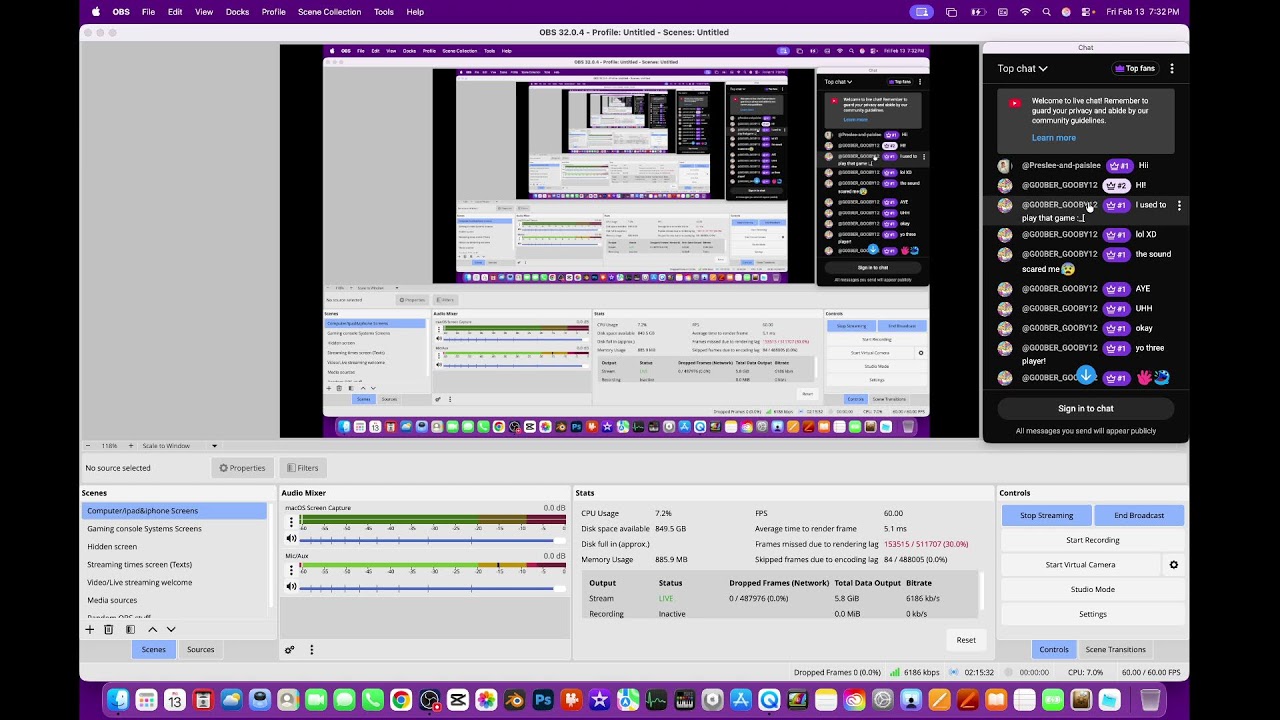Move selected scene down with the arrow
The image size is (1280, 720).
[171, 630]
